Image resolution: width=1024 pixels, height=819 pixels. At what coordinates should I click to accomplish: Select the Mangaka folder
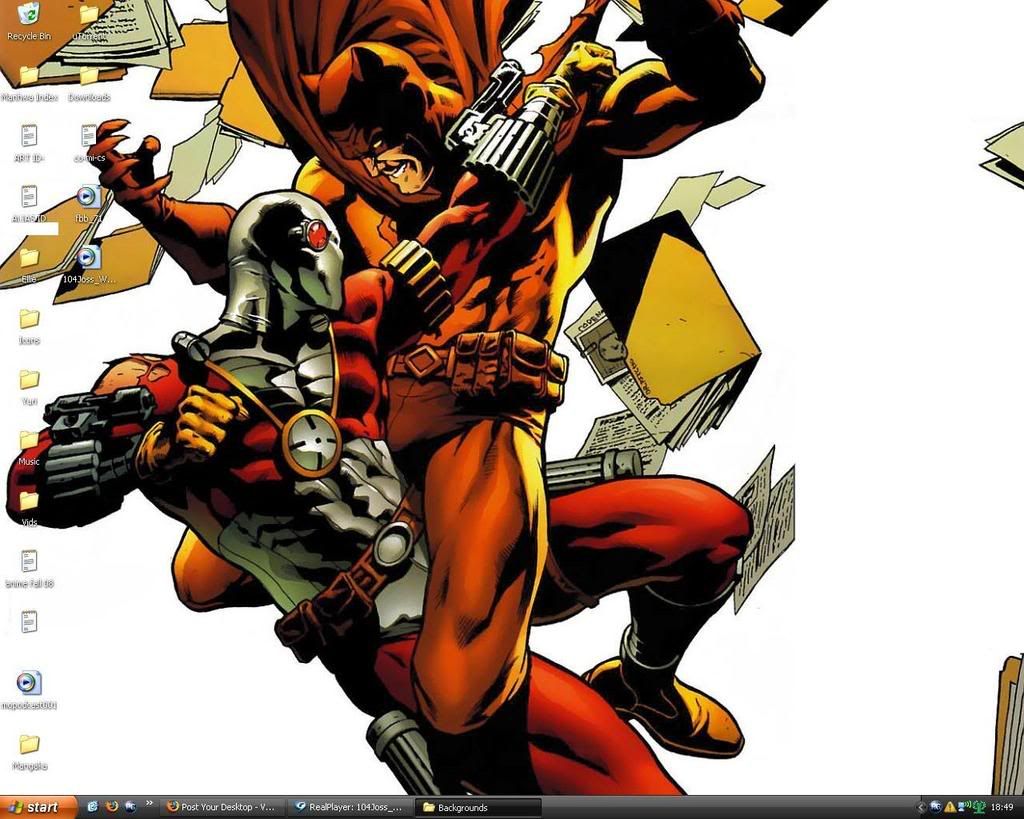29,745
